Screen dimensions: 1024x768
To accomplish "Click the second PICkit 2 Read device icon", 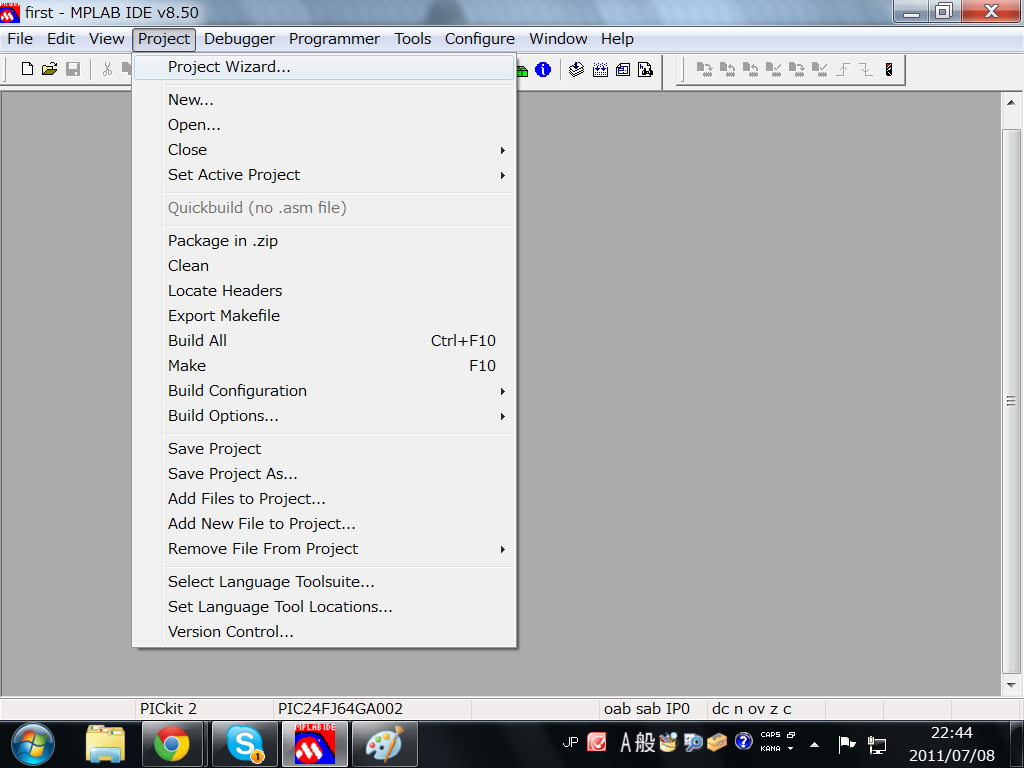I will pyautogui.click(x=727, y=69).
